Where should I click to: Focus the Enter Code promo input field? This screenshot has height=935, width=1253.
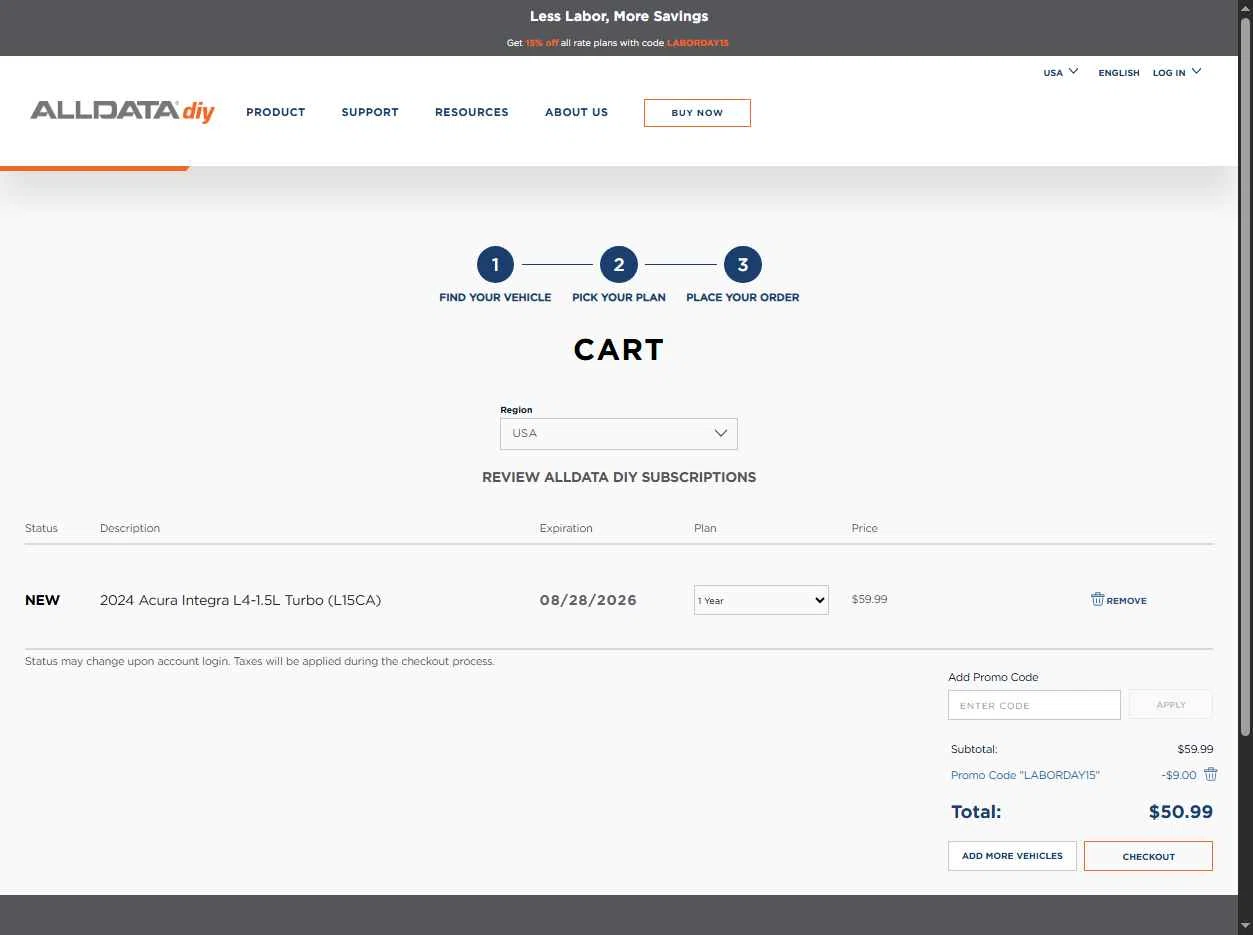[x=1034, y=705]
